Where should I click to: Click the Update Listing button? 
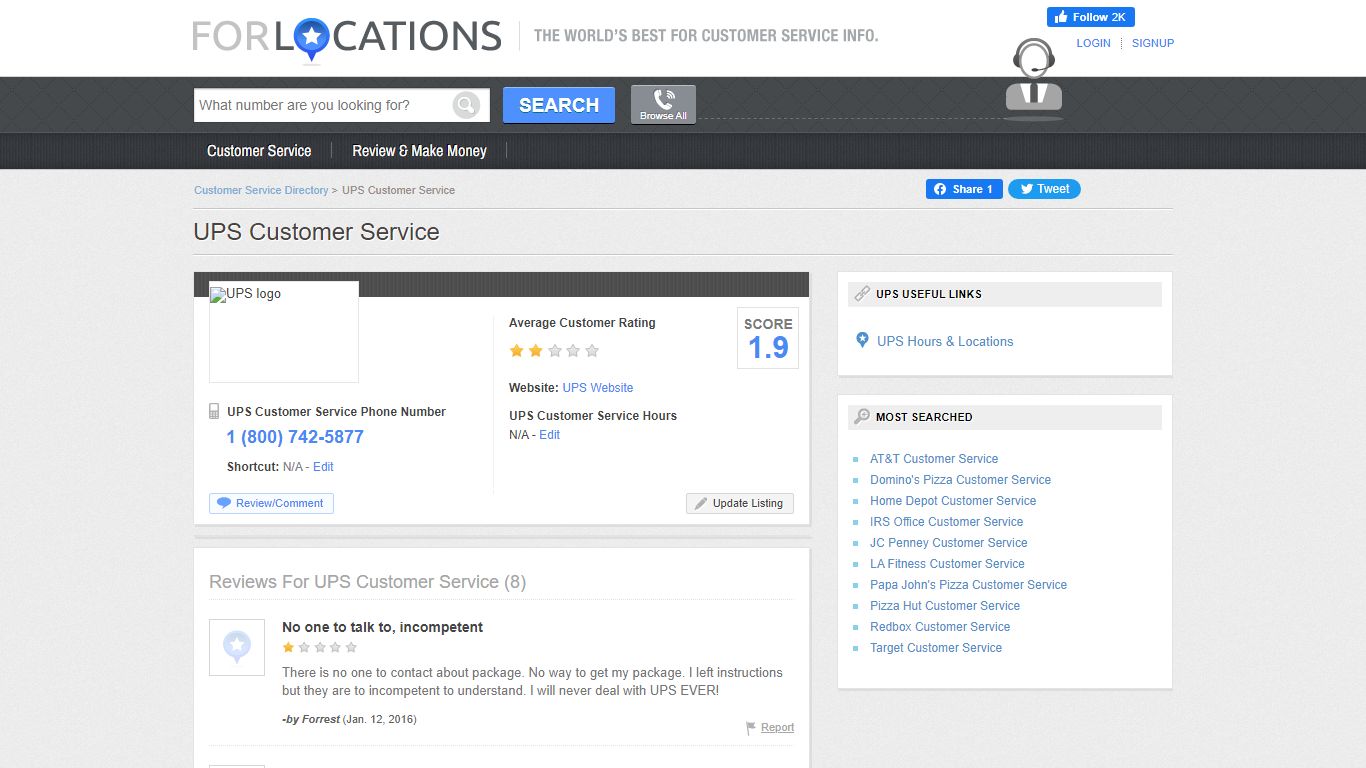click(x=740, y=503)
